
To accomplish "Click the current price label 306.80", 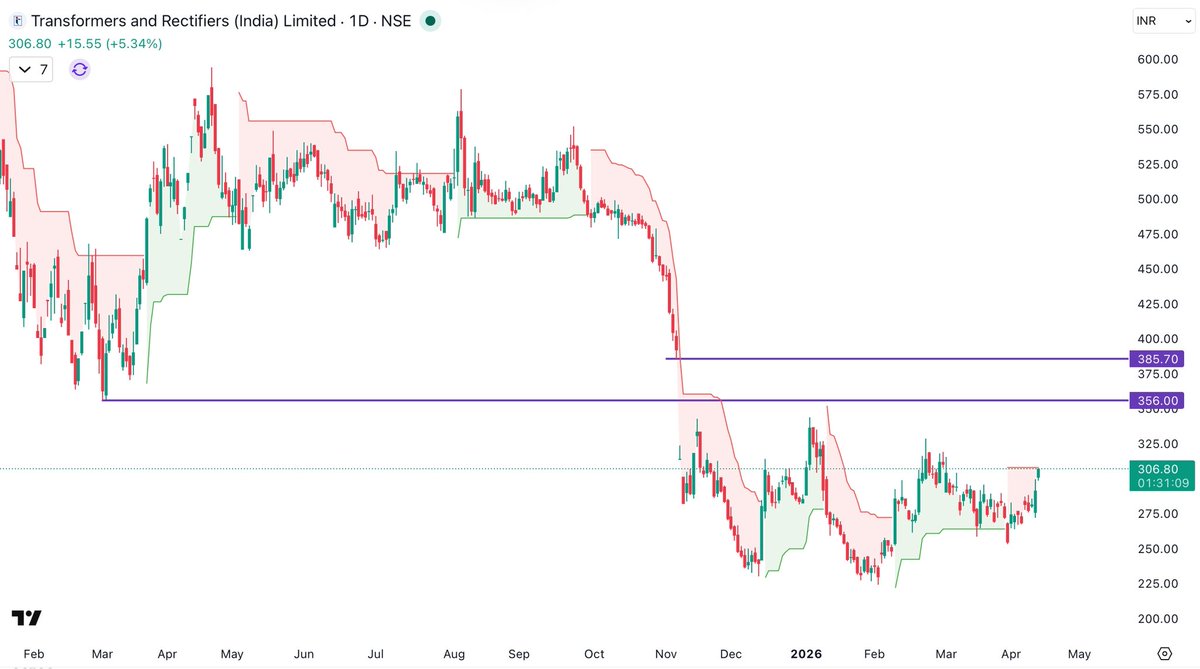I will point(1160,468).
